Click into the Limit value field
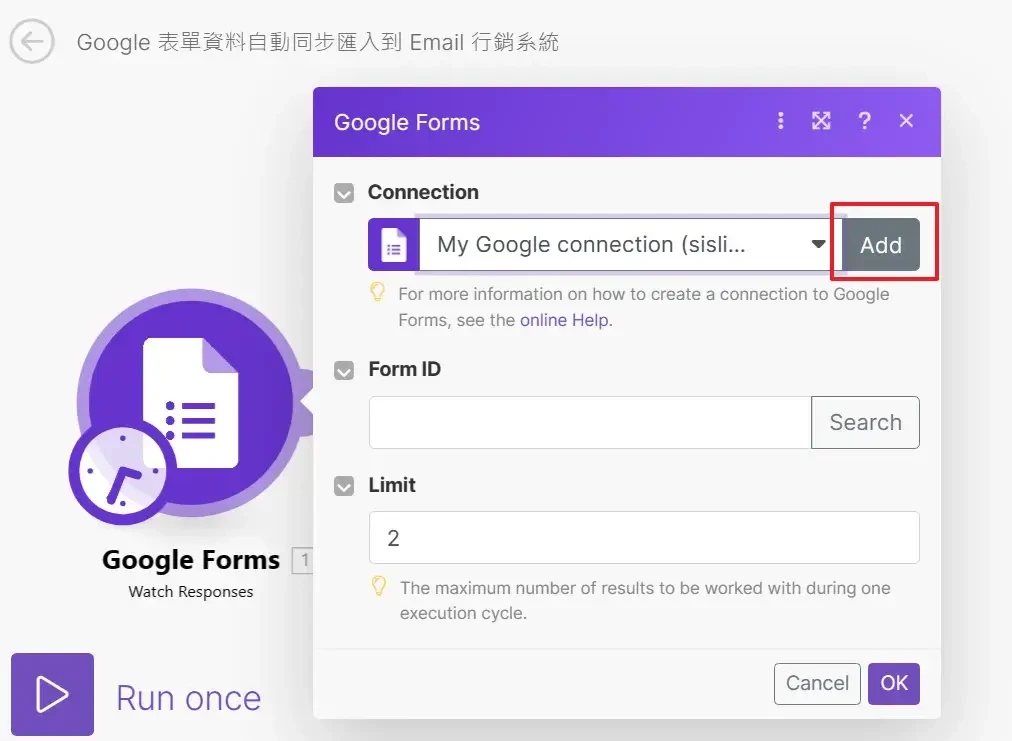This screenshot has height=741, width=1012. 644,538
